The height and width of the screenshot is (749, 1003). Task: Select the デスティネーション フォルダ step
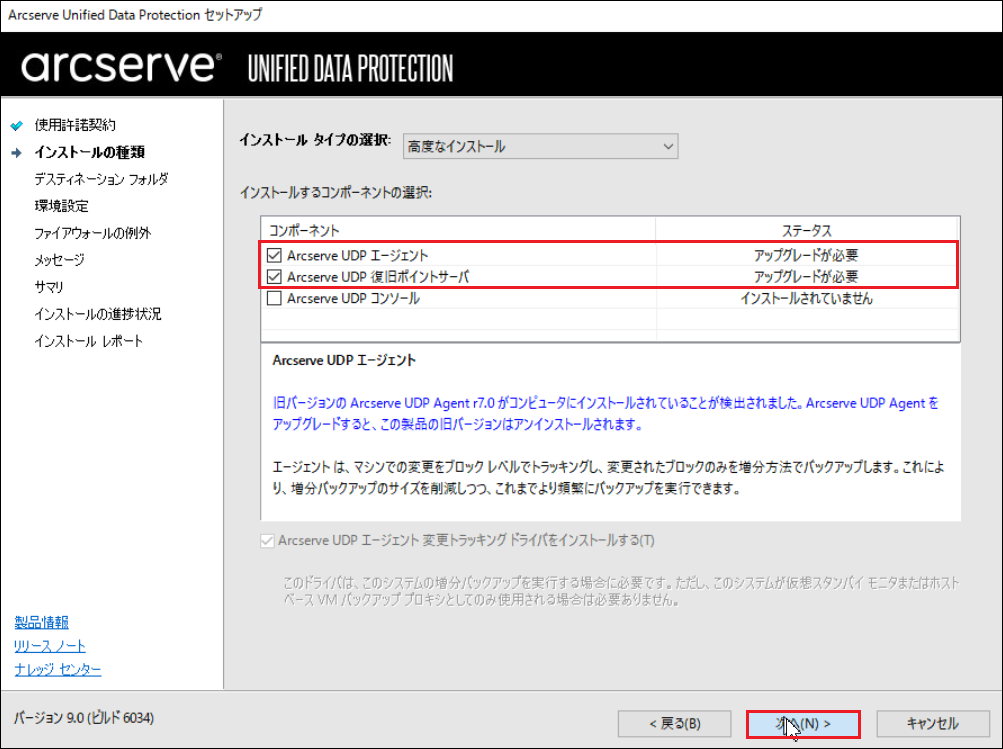pos(101,179)
